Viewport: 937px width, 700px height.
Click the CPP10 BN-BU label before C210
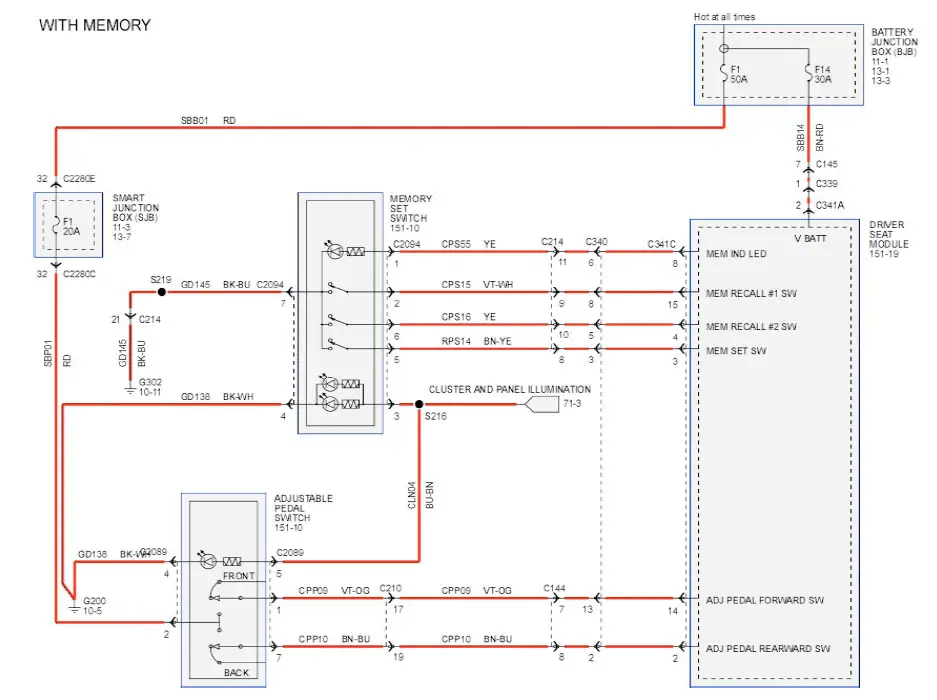[334, 639]
